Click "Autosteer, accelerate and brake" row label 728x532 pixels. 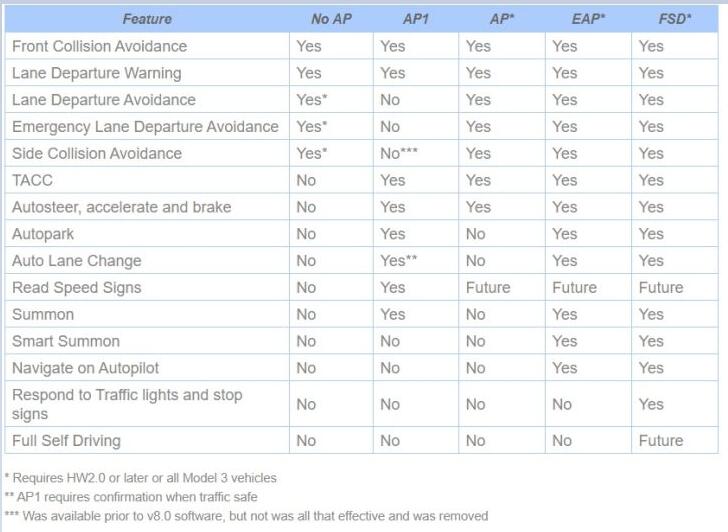tap(121, 207)
